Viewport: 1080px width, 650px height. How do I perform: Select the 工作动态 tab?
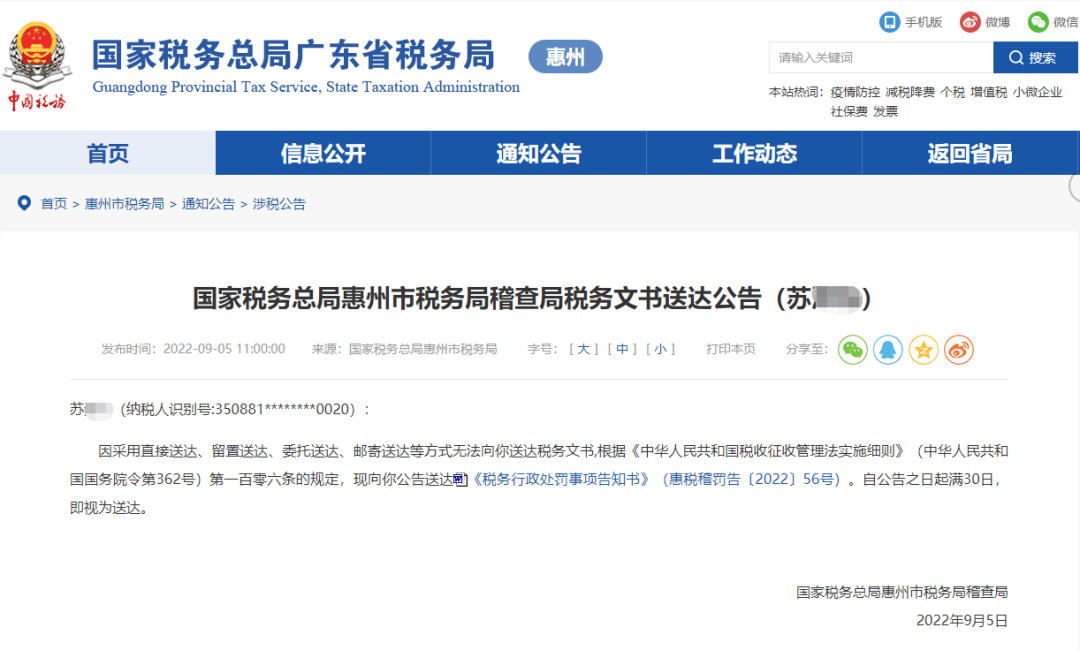pyautogui.click(x=753, y=153)
